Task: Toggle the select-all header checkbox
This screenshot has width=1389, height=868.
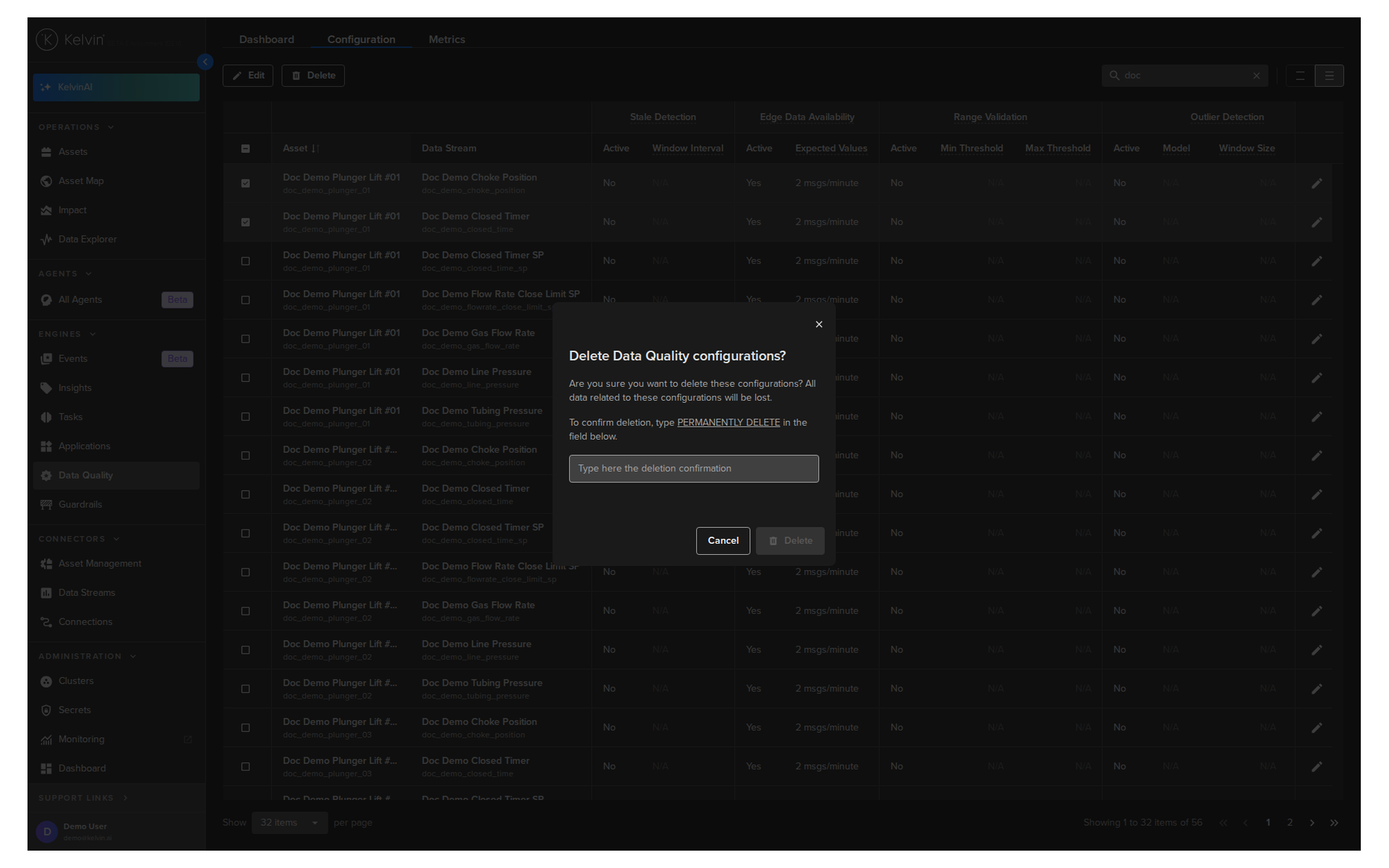Action: tap(245, 148)
